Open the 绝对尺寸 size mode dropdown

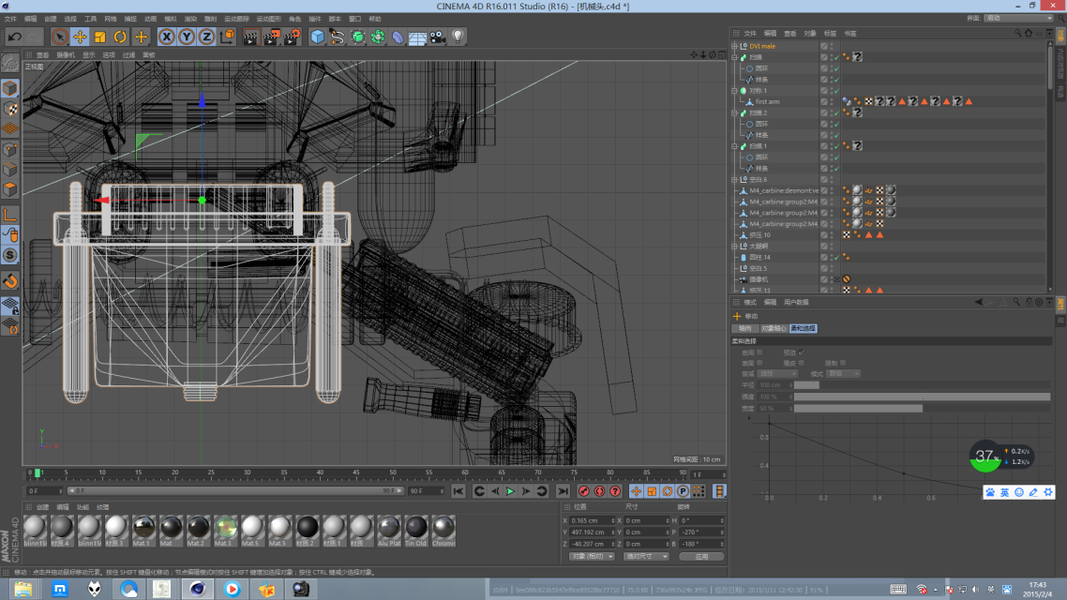[645, 556]
